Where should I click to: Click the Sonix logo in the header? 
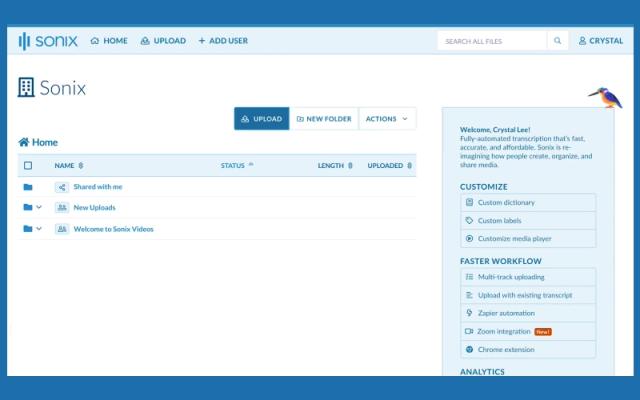(47, 41)
